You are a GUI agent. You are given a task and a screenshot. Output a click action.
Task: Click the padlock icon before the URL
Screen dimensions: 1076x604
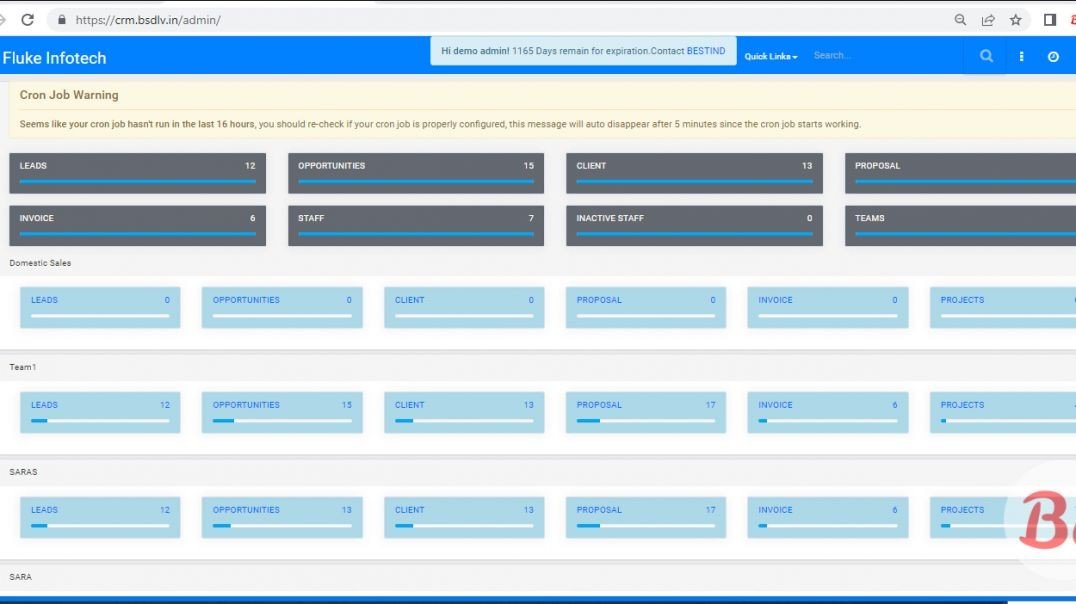point(61,19)
